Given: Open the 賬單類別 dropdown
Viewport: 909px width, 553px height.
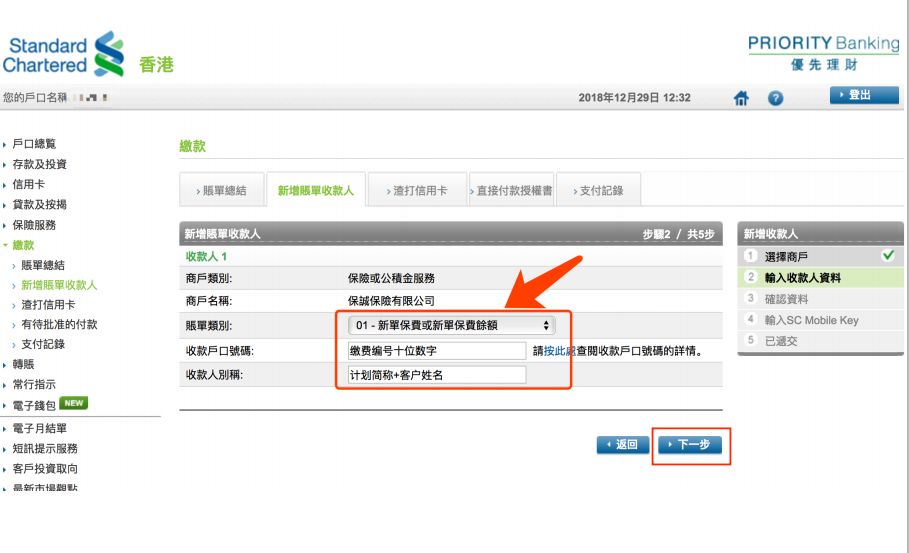Looking at the screenshot, I should [x=452, y=325].
